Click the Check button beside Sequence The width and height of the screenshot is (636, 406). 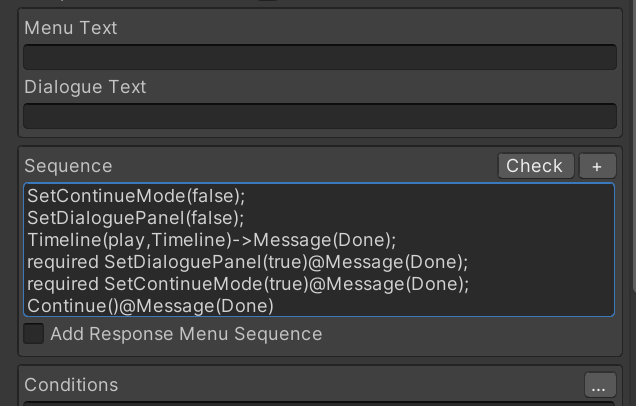tap(536, 166)
